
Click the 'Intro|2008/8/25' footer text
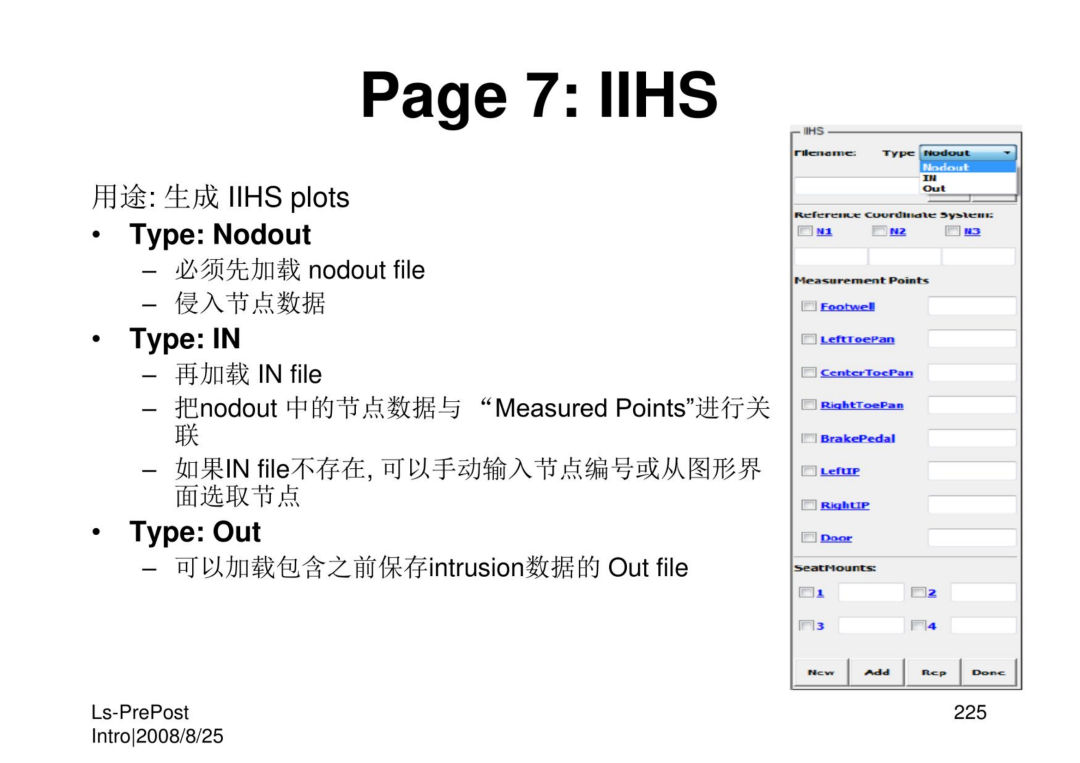click(x=157, y=736)
